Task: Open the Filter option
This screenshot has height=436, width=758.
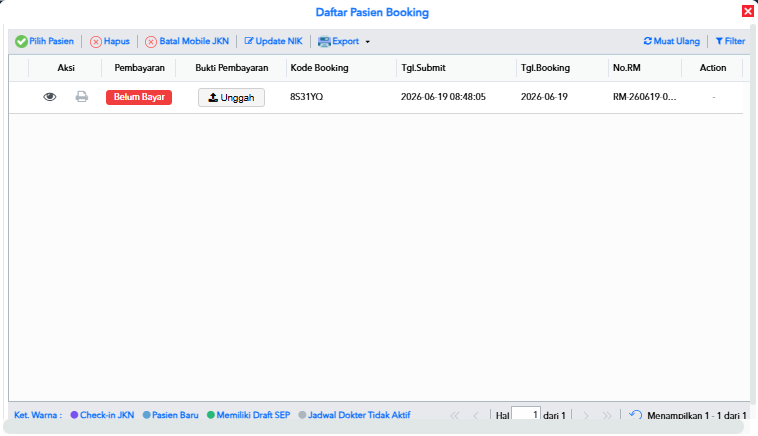Action: tap(730, 42)
